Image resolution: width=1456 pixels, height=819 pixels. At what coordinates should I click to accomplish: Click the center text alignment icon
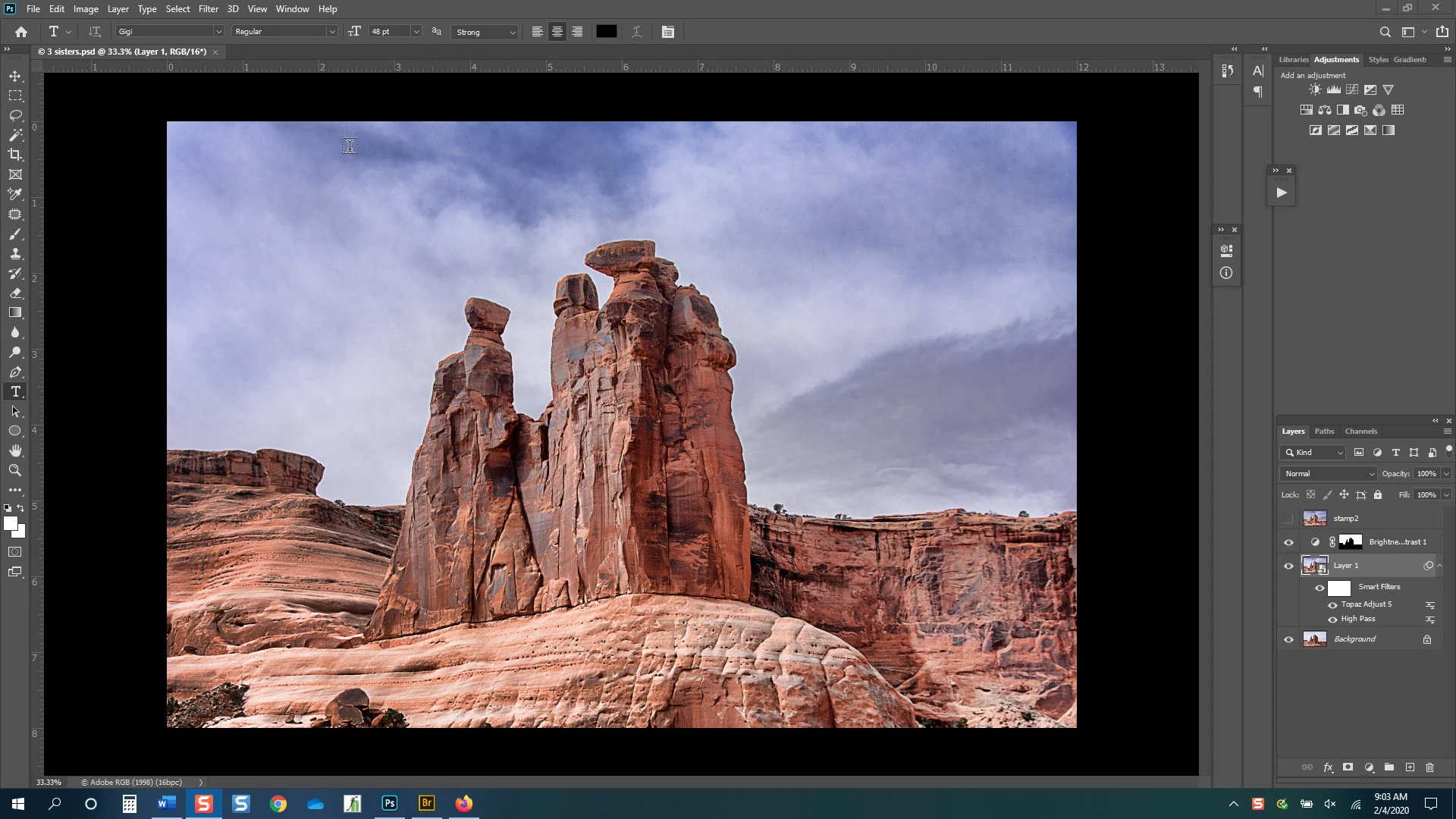point(557,32)
